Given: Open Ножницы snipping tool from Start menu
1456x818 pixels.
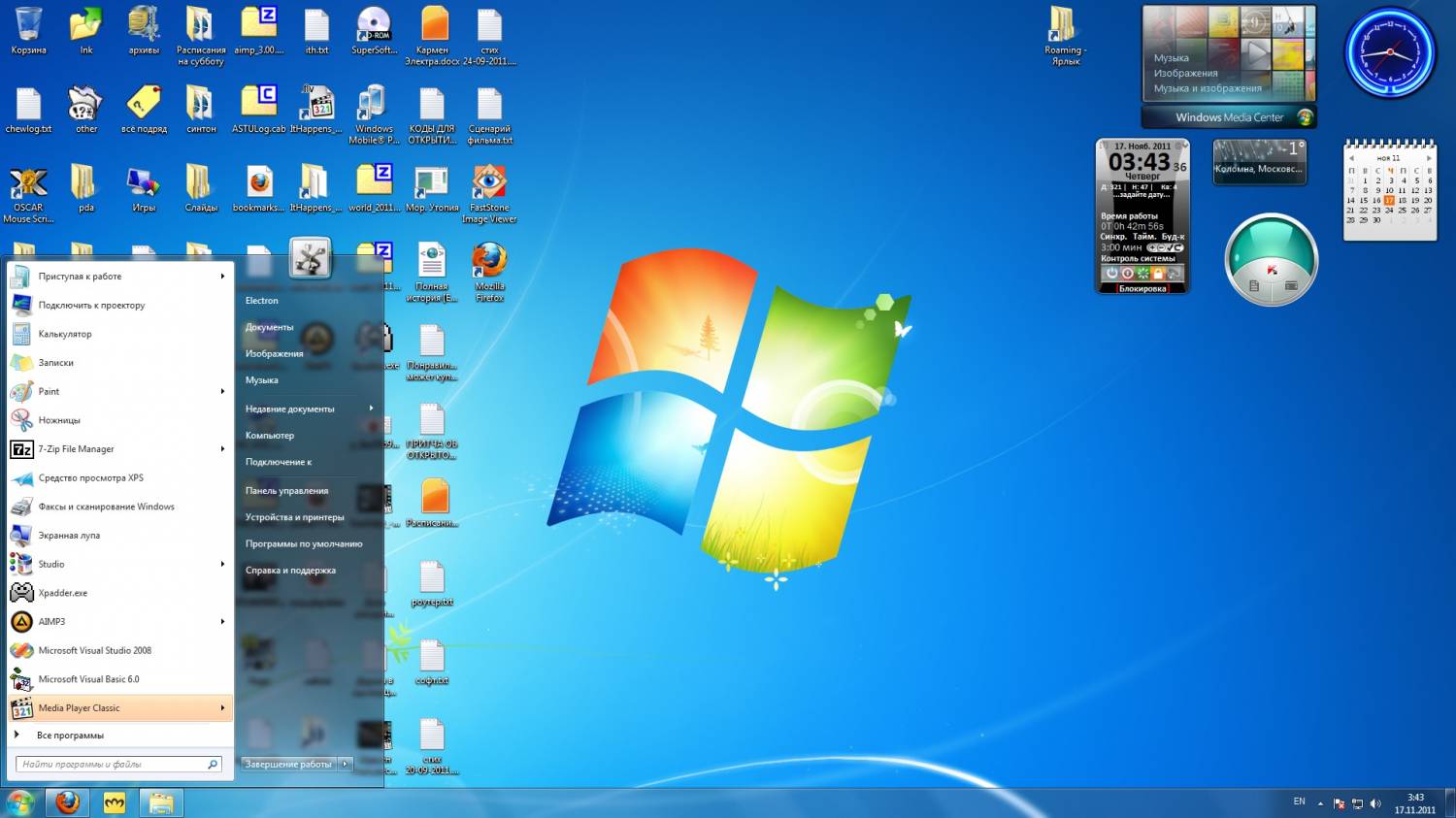Looking at the screenshot, I should click(x=121, y=420).
